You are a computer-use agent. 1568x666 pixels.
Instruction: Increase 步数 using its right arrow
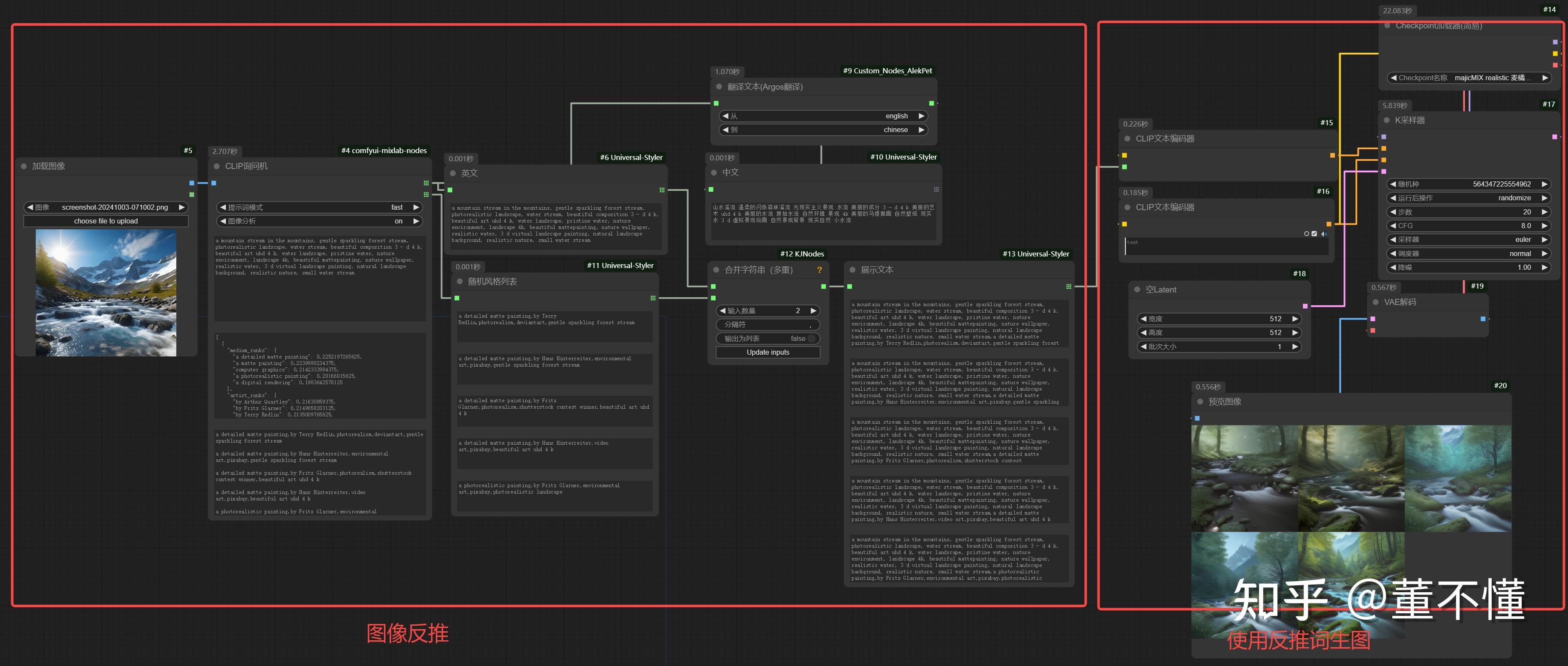tap(1544, 212)
